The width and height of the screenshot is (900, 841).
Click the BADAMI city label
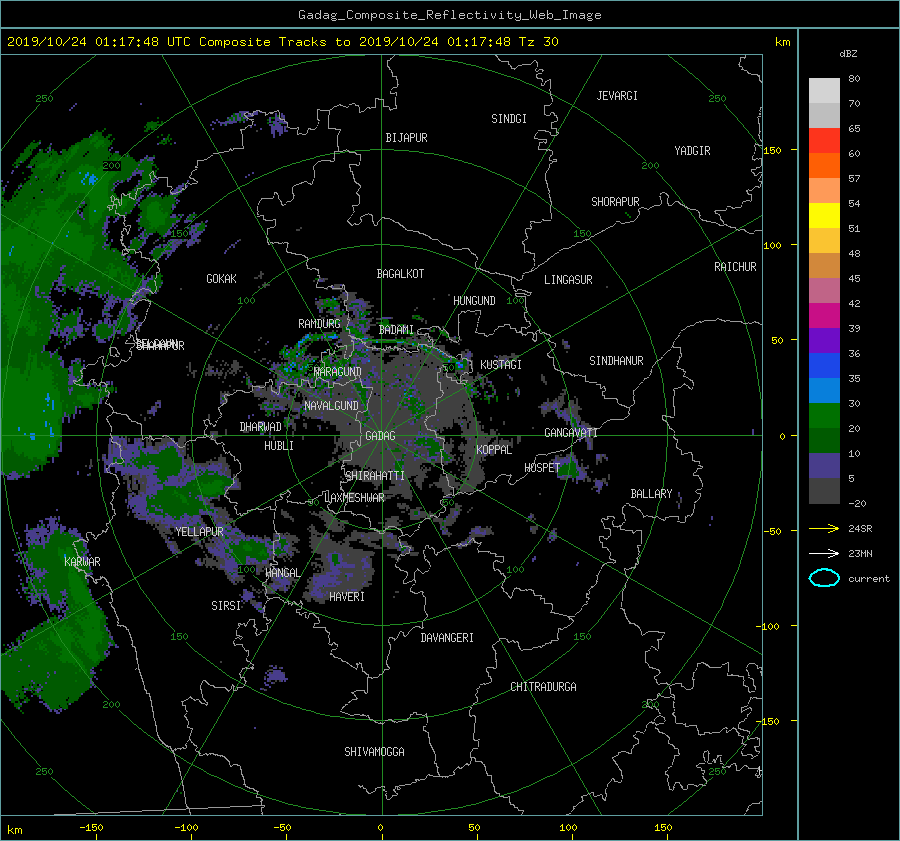click(x=396, y=330)
